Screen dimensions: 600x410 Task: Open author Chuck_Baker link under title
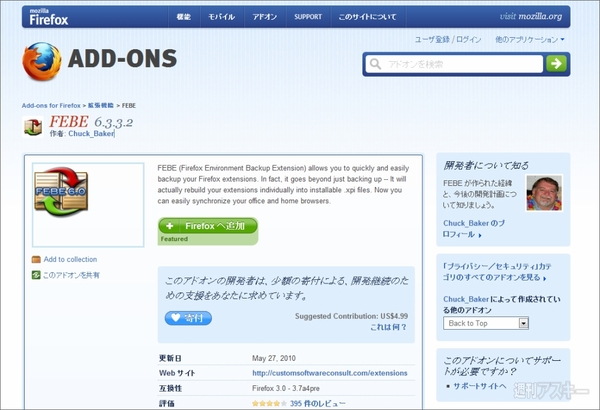[x=91, y=134]
